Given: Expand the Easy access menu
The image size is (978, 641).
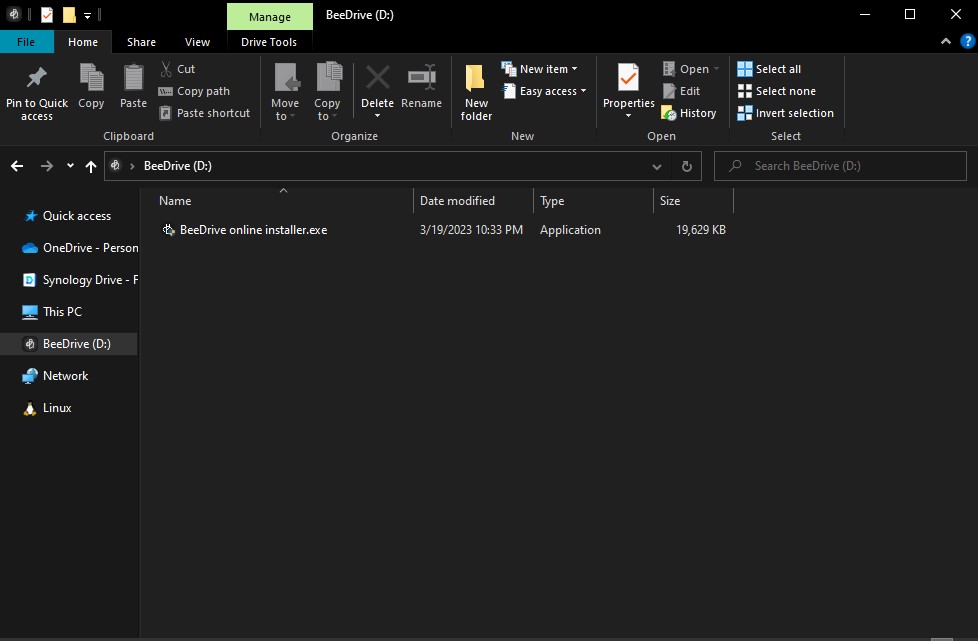Looking at the screenshot, I should pos(545,91).
